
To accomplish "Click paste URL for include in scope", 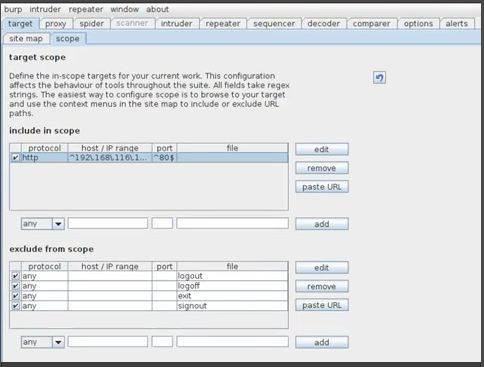I will pyautogui.click(x=322, y=187).
